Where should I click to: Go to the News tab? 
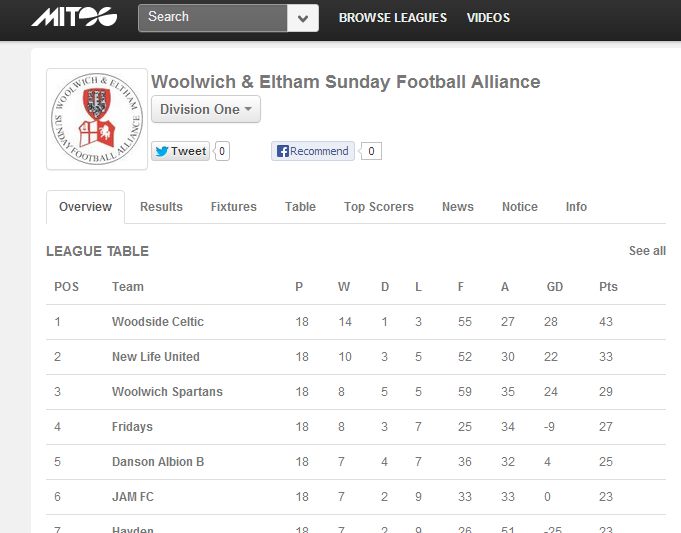point(458,207)
